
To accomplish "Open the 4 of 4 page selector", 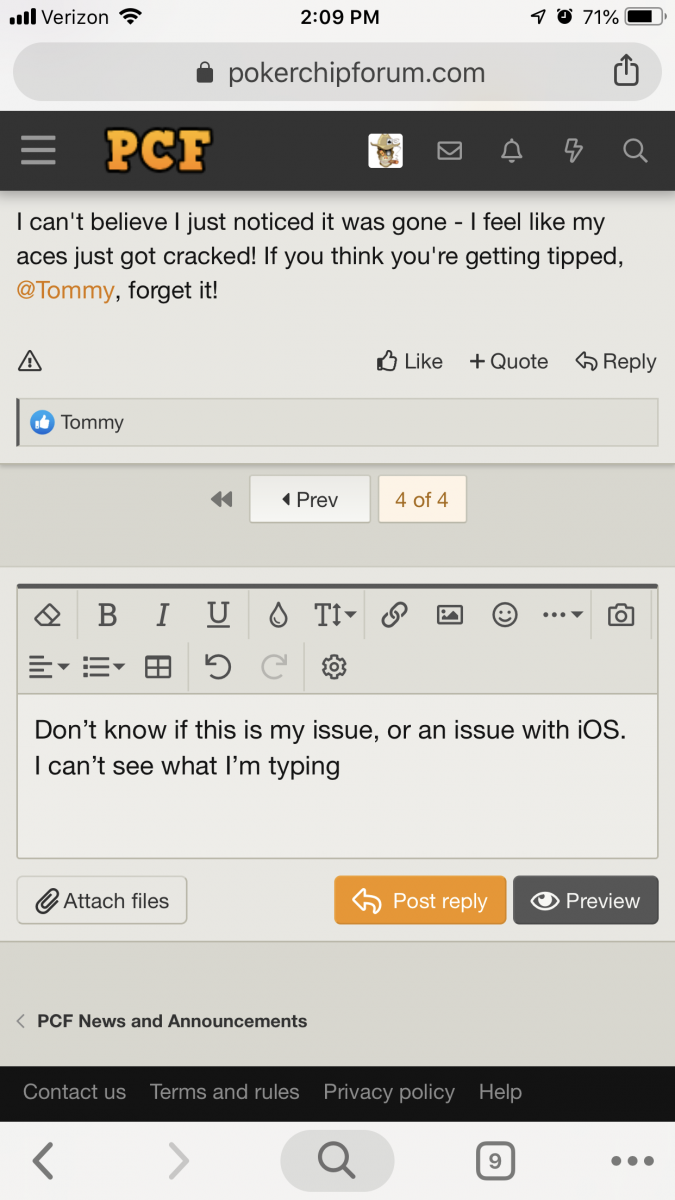I will [x=422, y=499].
